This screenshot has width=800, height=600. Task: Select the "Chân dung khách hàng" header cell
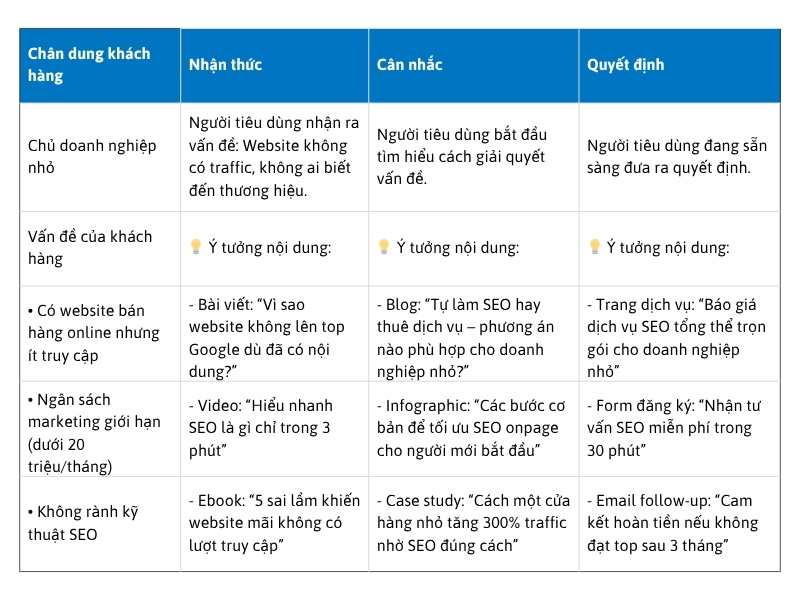tap(99, 65)
